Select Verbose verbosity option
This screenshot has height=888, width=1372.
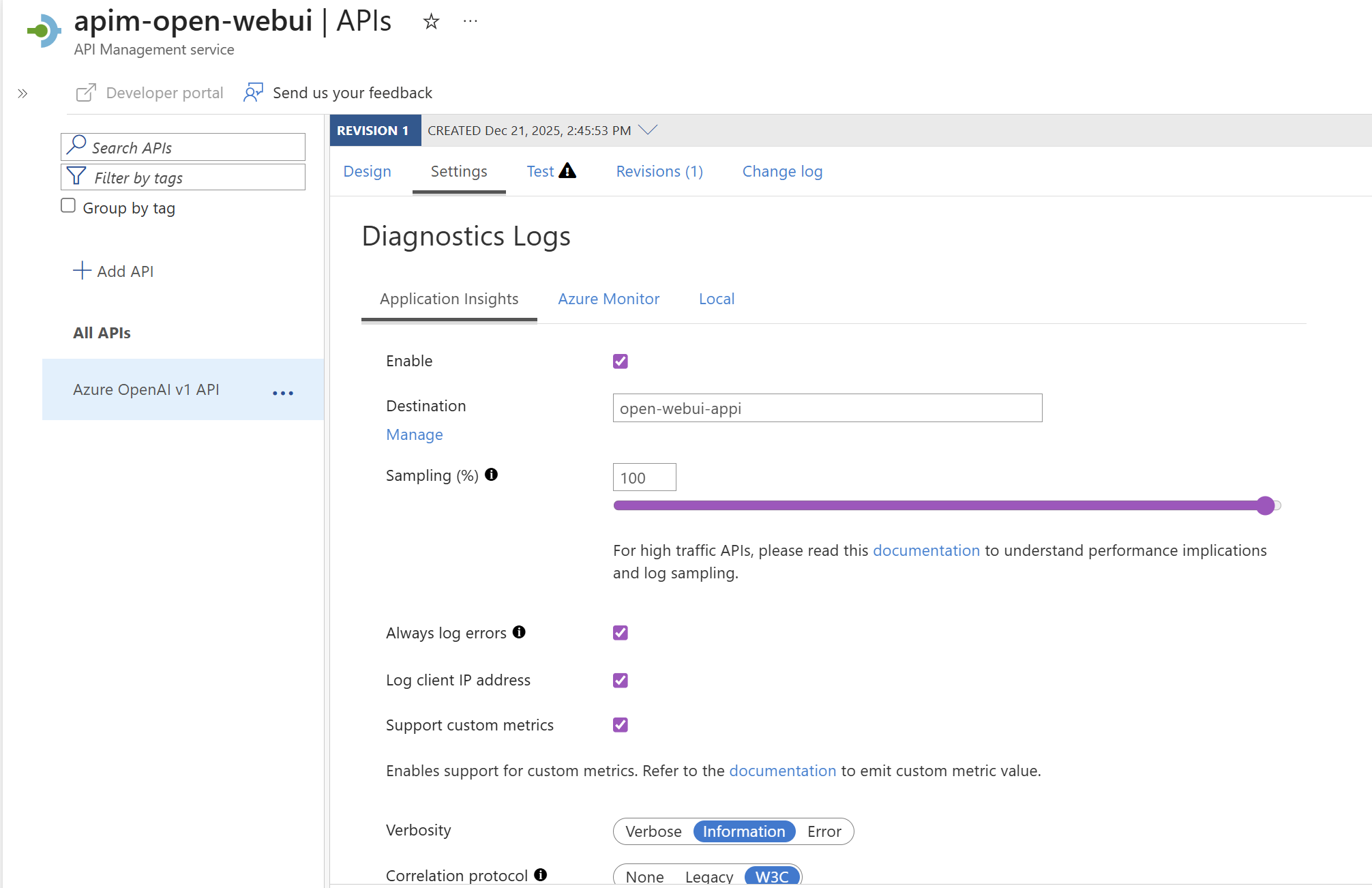click(x=653, y=831)
